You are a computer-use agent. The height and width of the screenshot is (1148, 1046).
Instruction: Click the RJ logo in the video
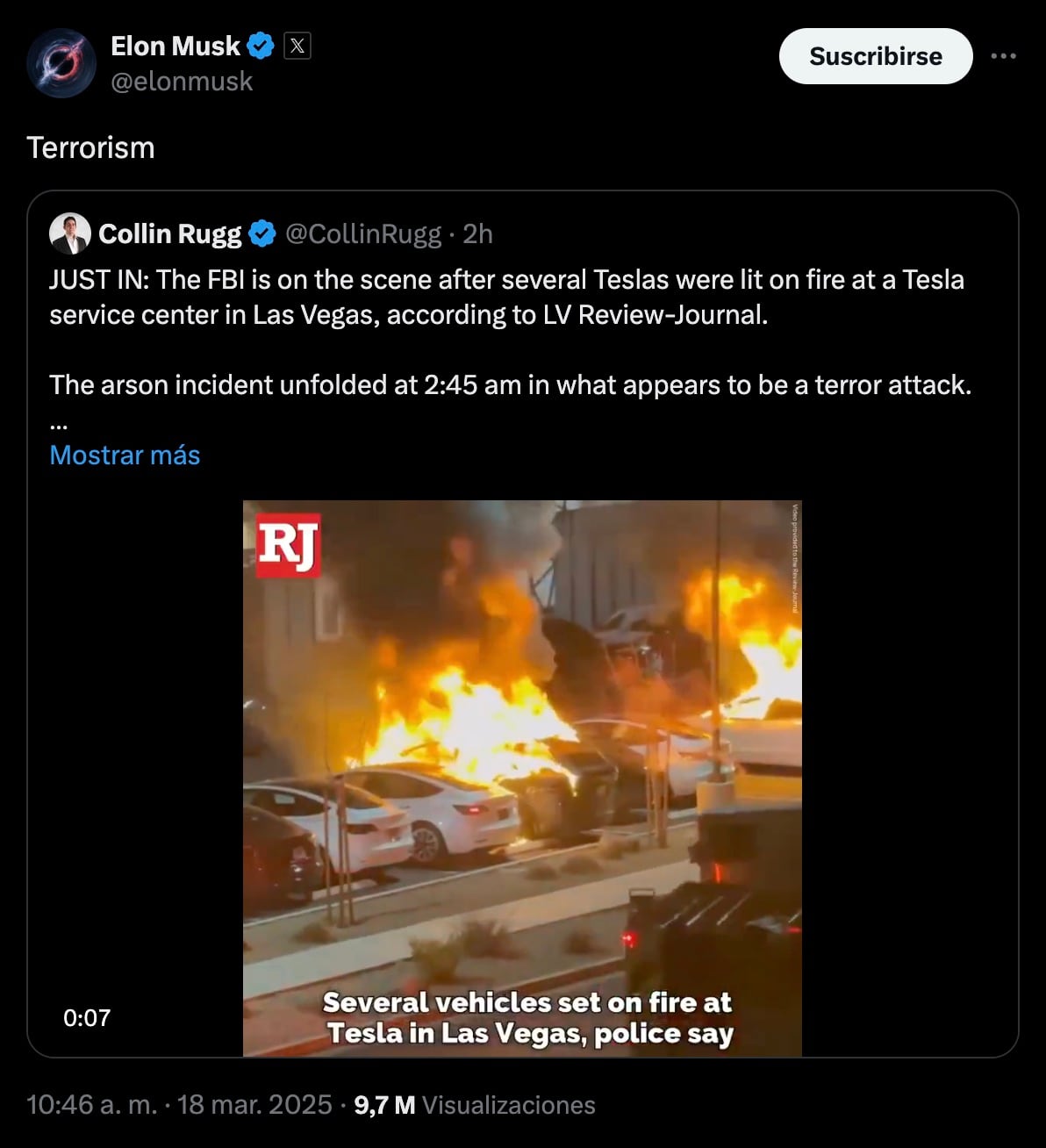tap(288, 545)
